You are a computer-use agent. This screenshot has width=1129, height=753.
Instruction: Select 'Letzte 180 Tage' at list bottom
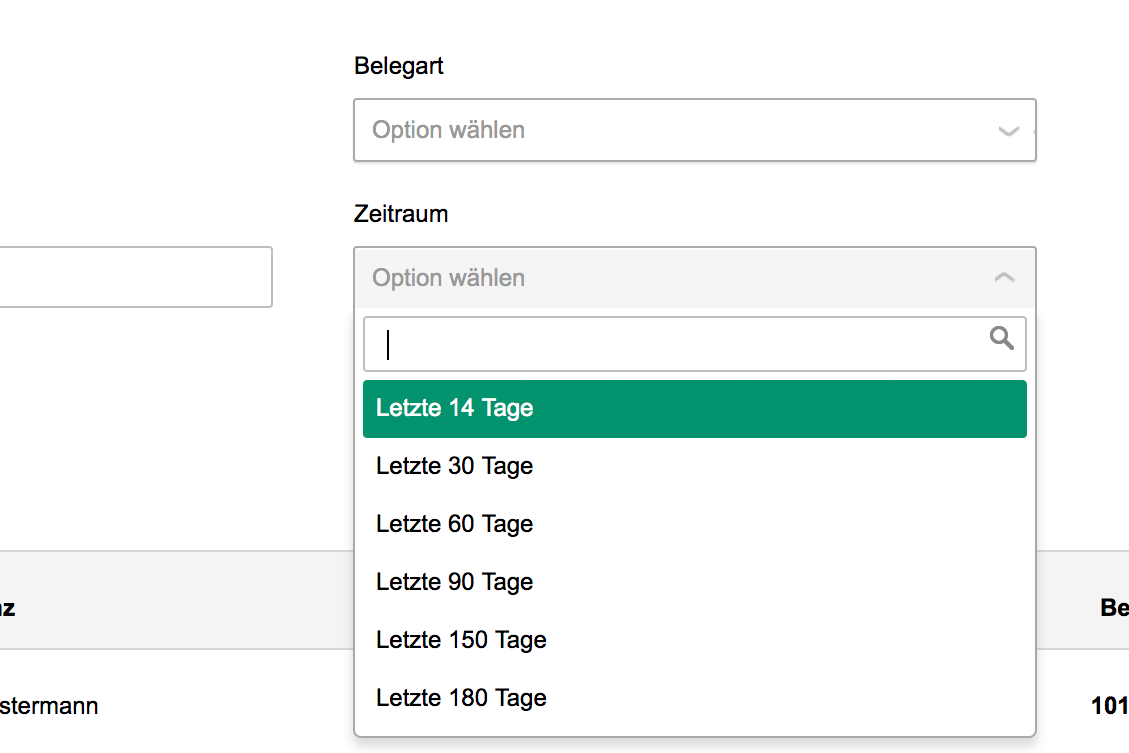461,698
